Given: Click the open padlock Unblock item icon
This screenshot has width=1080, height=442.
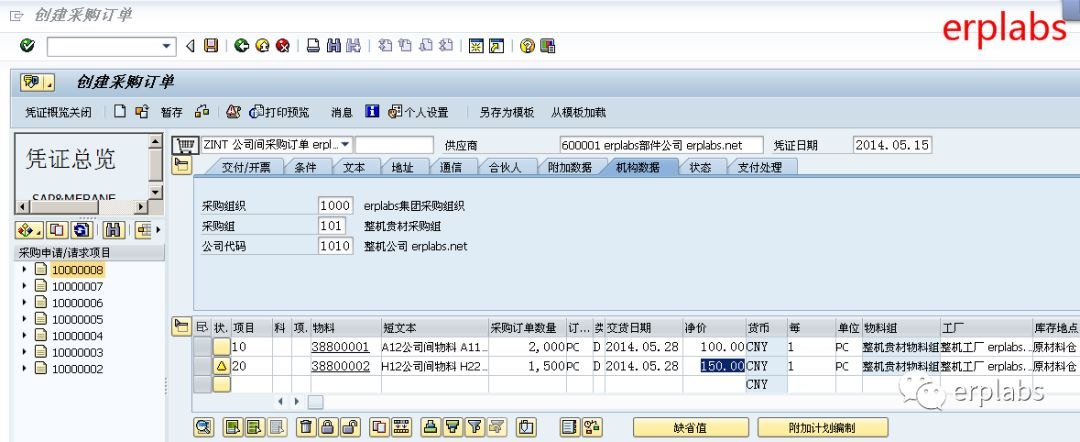Looking at the screenshot, I should [x=350, y=427].
